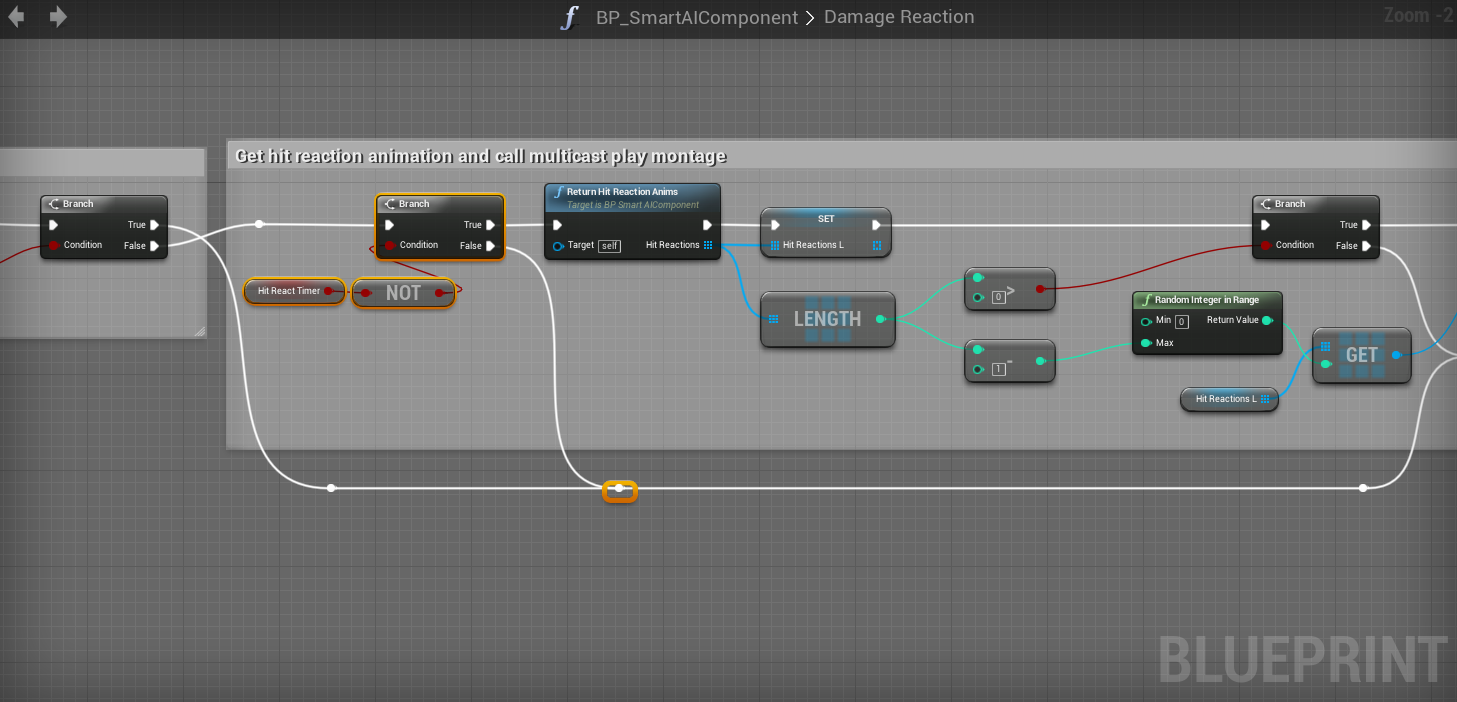Image resolution: width=1457 pixels, height=702 pixels.
Task: Click the Hit Reactions output array pin
Action: click(708, 245)
